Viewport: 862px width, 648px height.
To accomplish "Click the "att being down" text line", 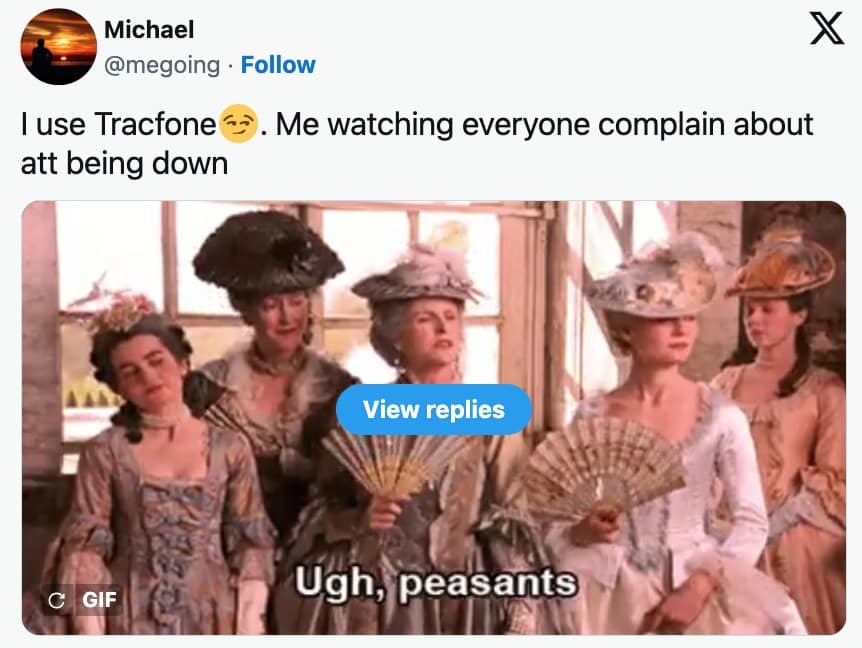I will pyautogui.click(x=124, y=164).
